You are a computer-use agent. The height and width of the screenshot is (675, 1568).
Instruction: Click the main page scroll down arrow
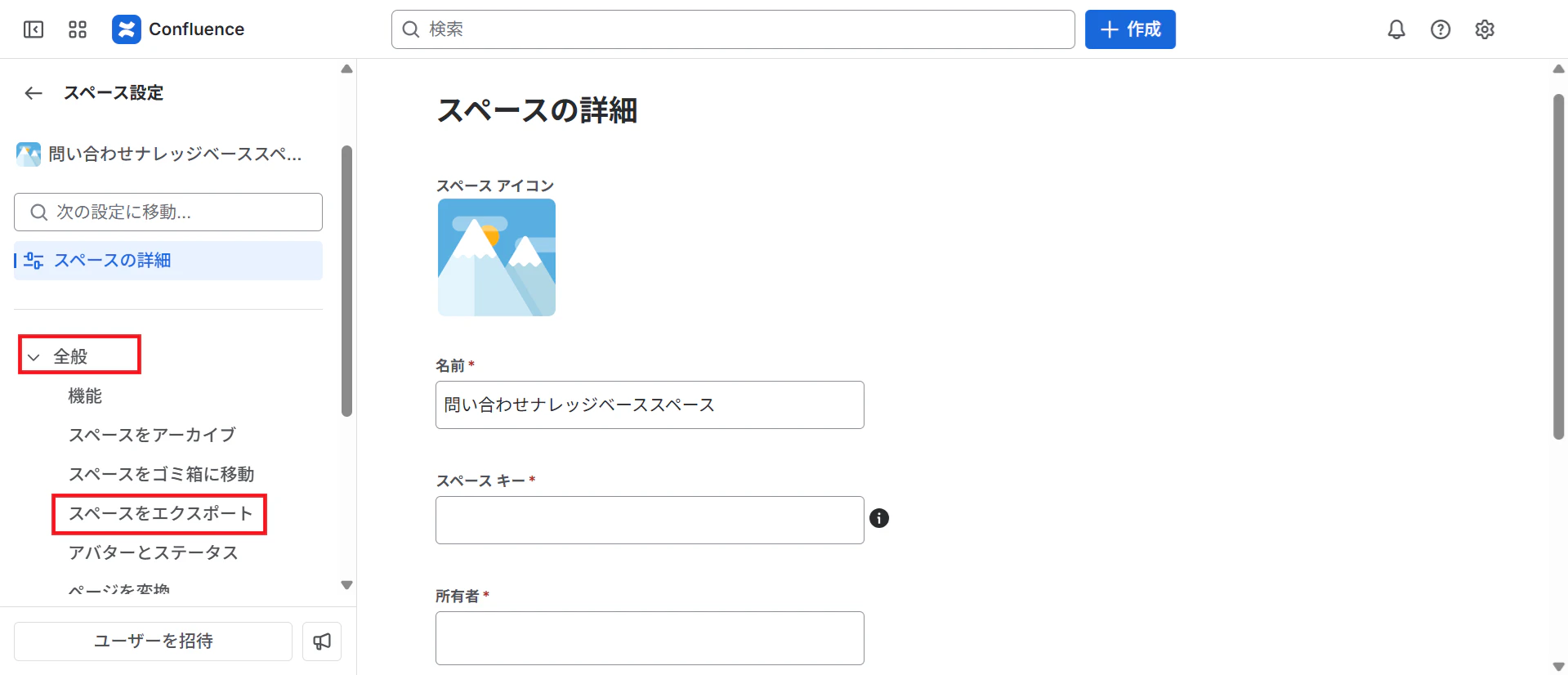pyautogui.click(x=1558, y=667)
